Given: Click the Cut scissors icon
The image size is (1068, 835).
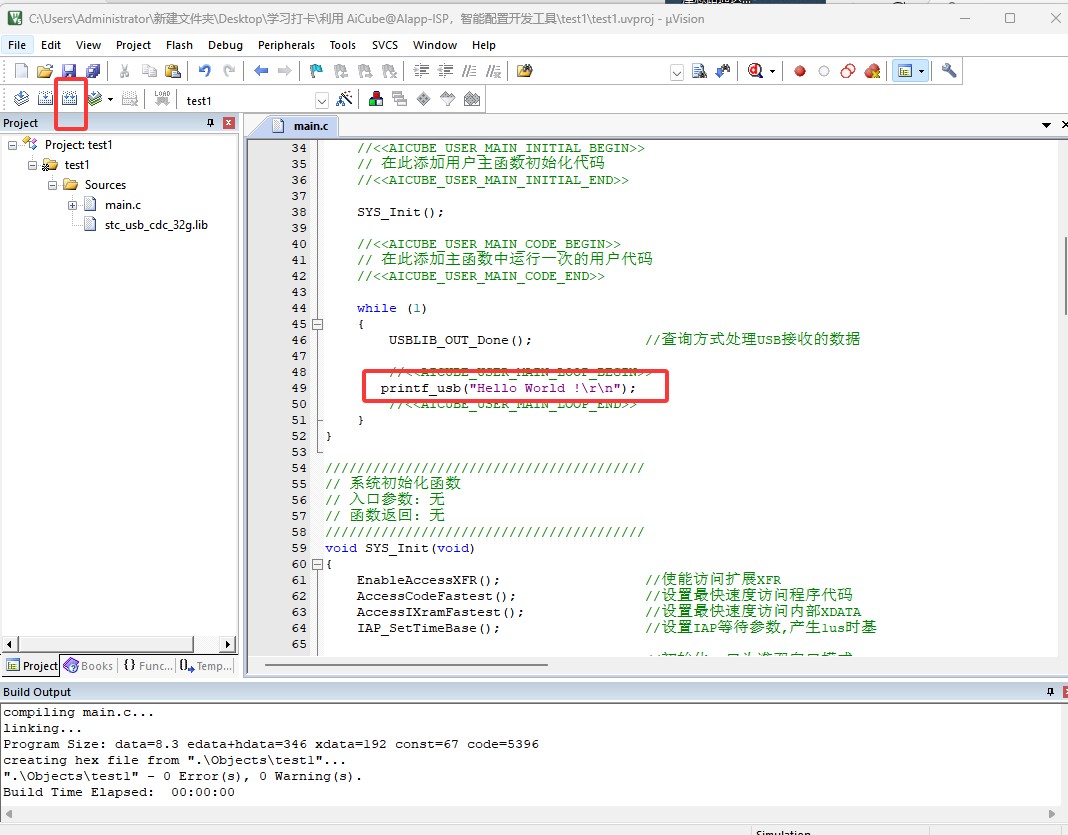Looking at the screenshot, I should click(x=125, y=71).
